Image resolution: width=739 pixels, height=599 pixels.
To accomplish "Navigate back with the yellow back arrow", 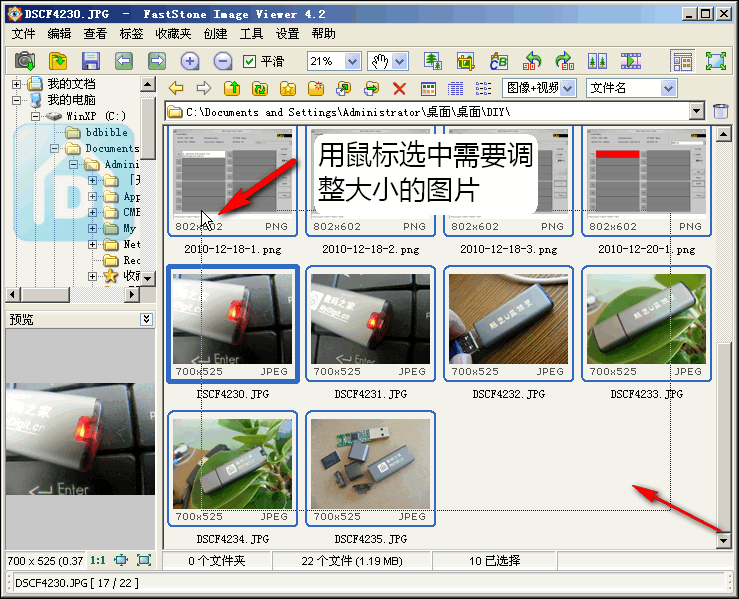I will pos(176,88).
